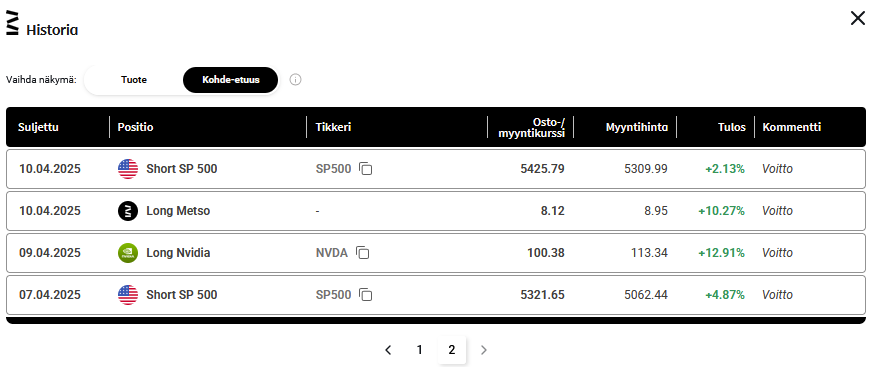This screenshot has height=367, width=870.
Task: Open page 1 of history
Action: point(419,350)
